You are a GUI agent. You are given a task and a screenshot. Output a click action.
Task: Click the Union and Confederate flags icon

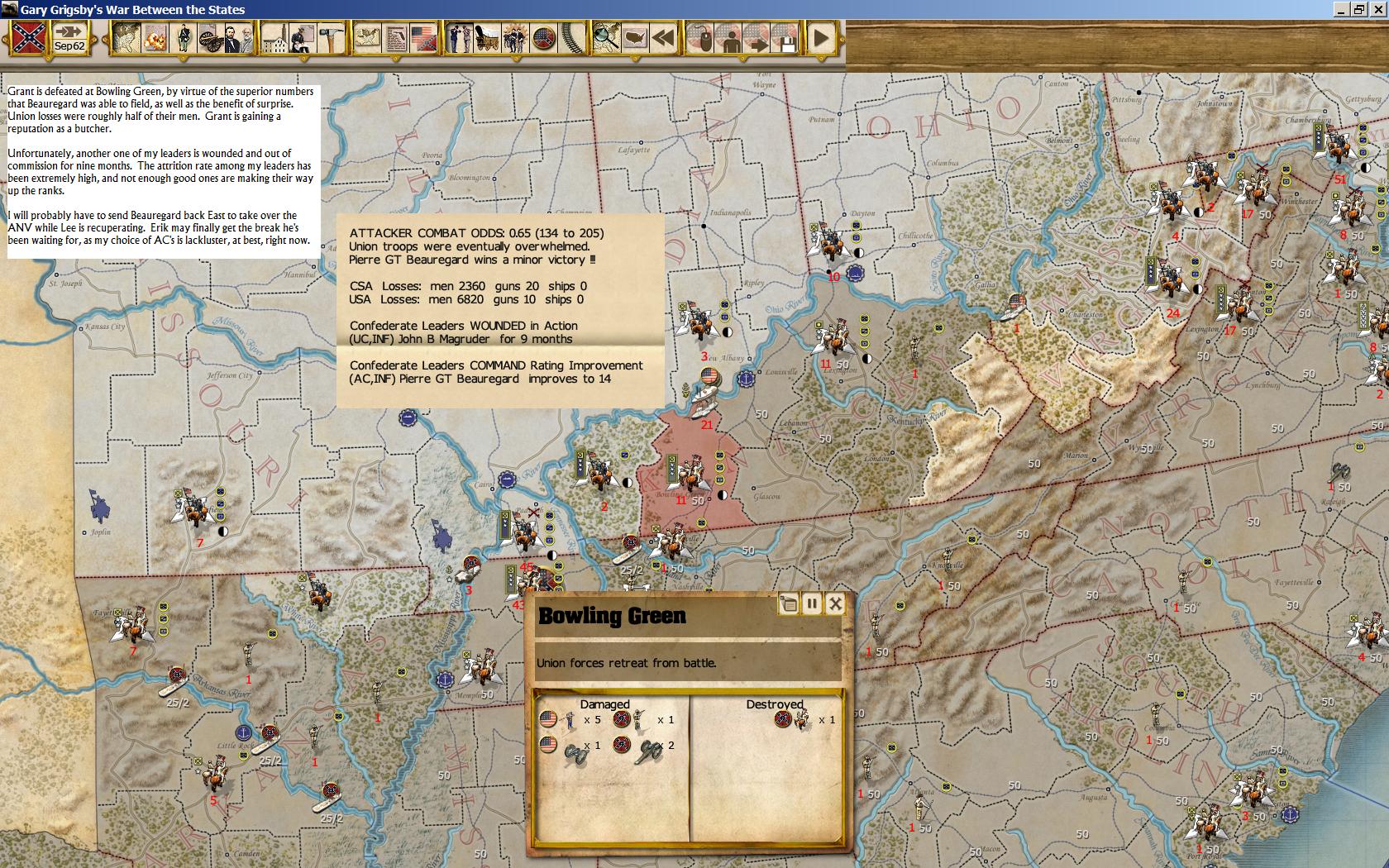pyautogui.click(x=423, y=38)
